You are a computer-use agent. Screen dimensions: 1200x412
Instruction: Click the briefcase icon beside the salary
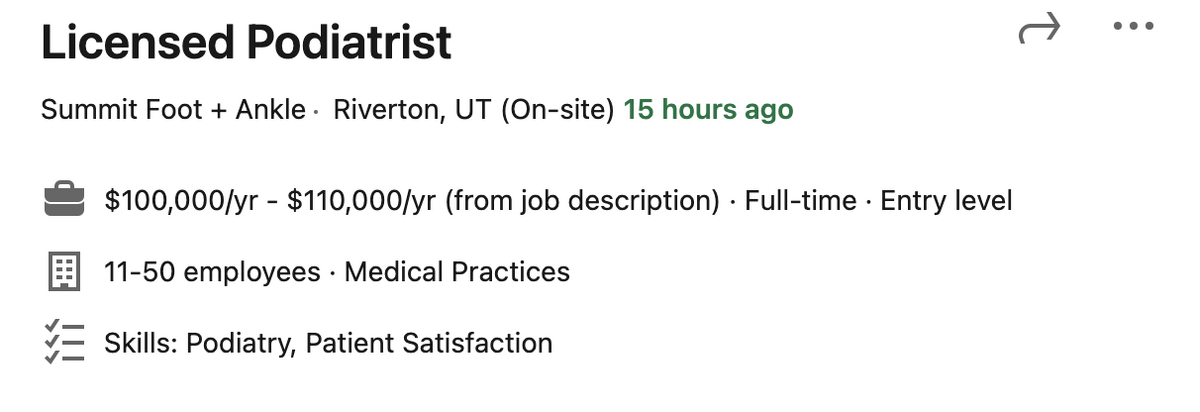[66, 201]
